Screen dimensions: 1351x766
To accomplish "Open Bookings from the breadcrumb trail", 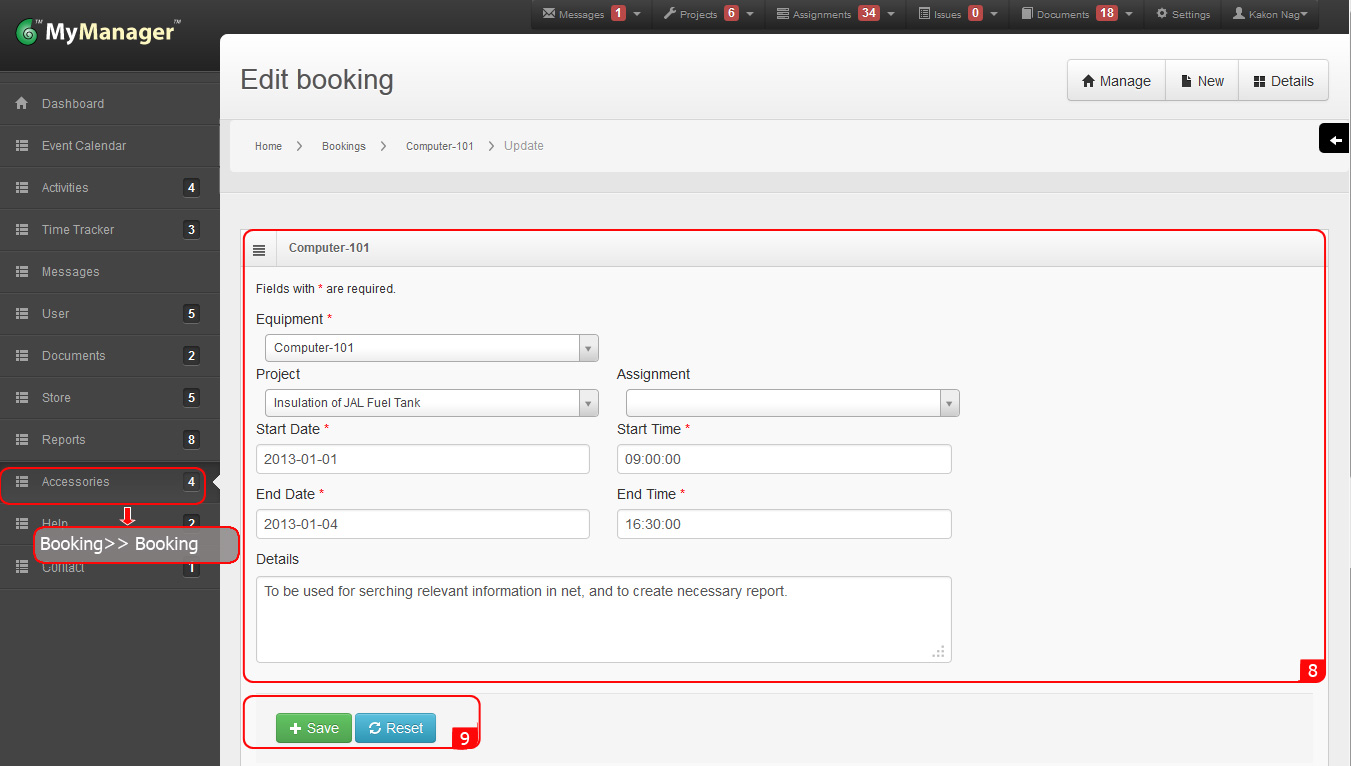I will [x=343, y=146].
